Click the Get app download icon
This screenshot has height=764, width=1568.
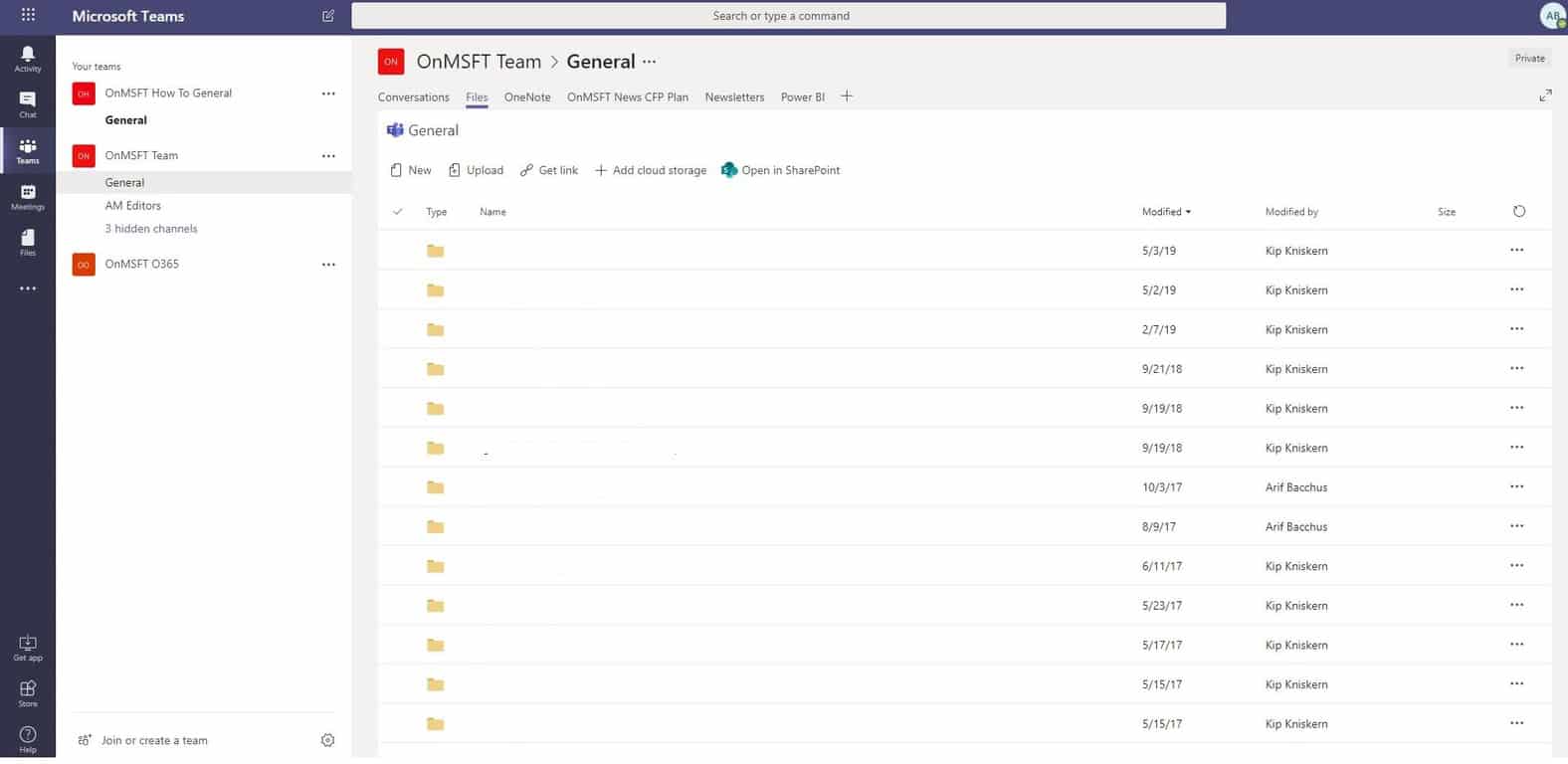point(28,644)
